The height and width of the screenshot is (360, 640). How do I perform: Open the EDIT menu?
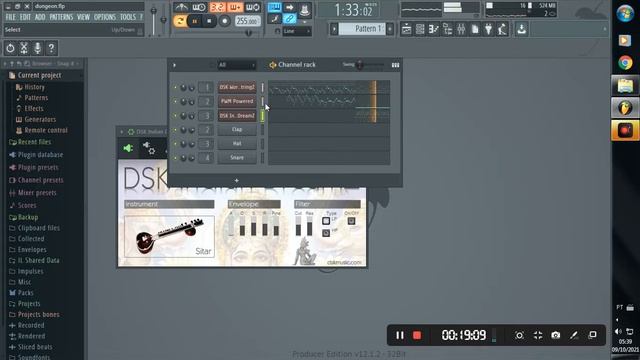coord(25,17)
